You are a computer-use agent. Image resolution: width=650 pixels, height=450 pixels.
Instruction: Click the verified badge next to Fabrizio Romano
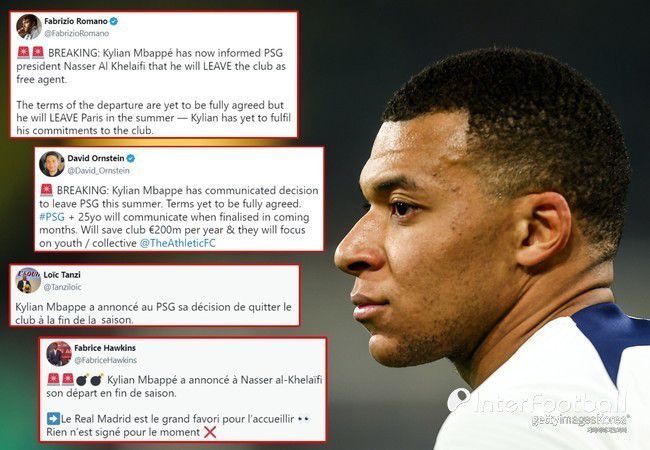(113, 21)
